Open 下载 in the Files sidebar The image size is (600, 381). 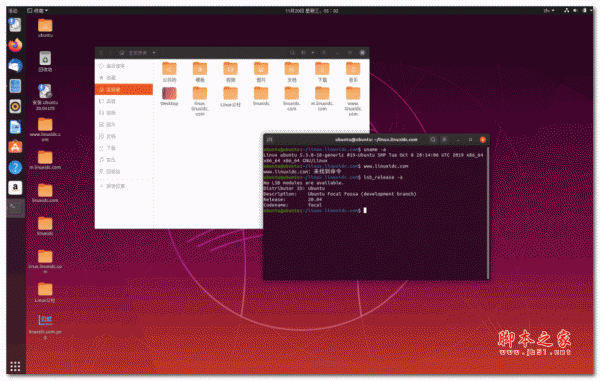coord(124,148)
